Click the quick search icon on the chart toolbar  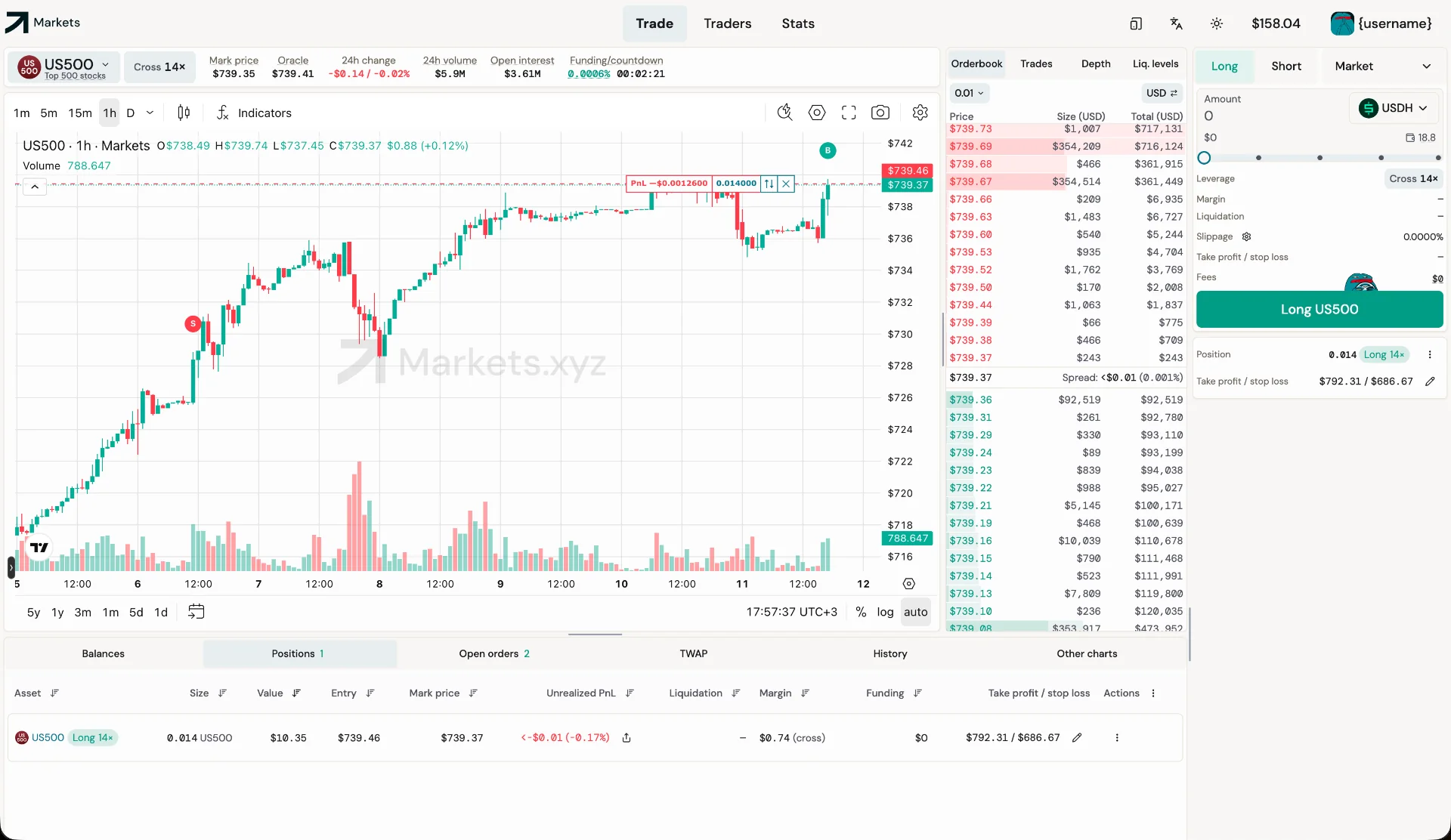[x=785, y=113]
